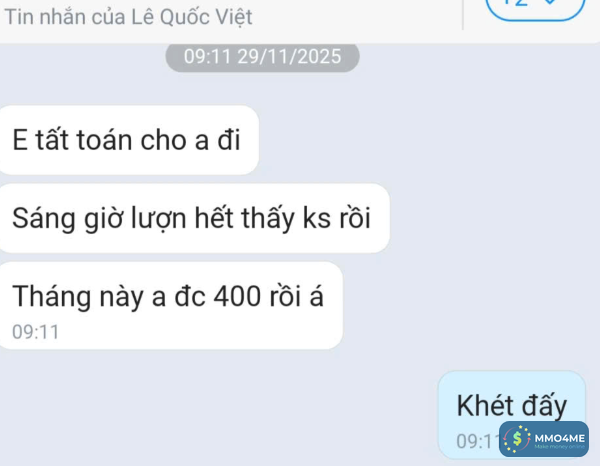The image size is (600, 466).
Task: Click the vertical divider line in the header
Action: [463, 15]
